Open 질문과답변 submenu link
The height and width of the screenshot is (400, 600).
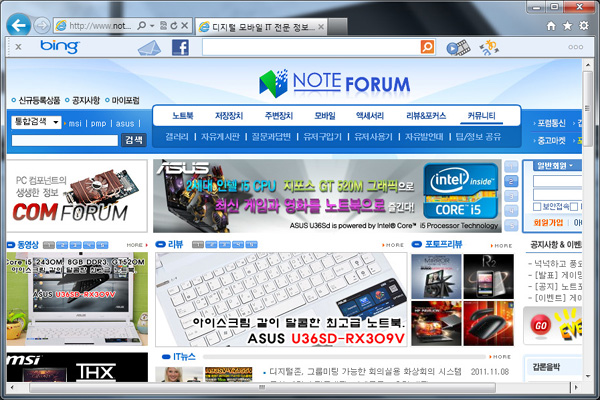pyautogui.click(x=271, y=137)
